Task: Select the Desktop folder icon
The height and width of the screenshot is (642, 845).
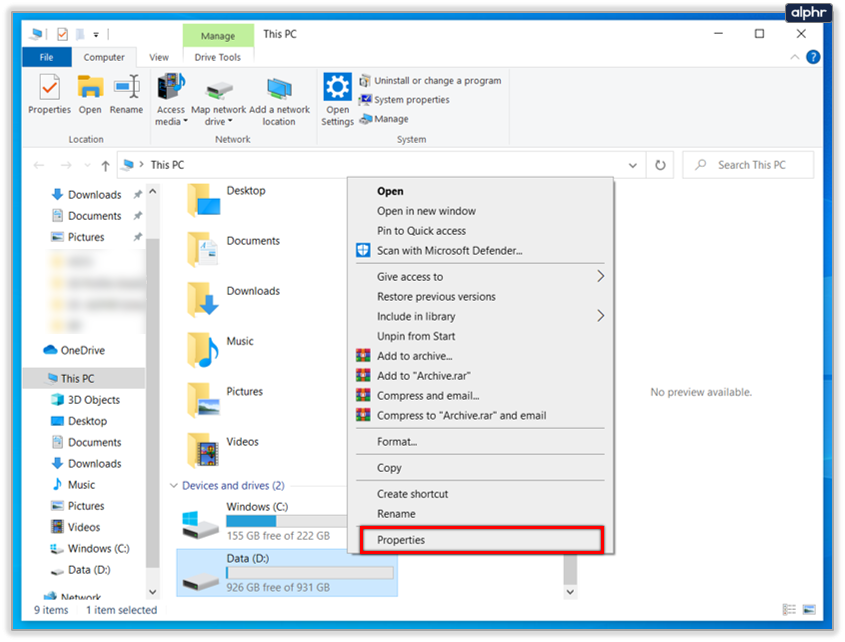Action: (203, 200)
